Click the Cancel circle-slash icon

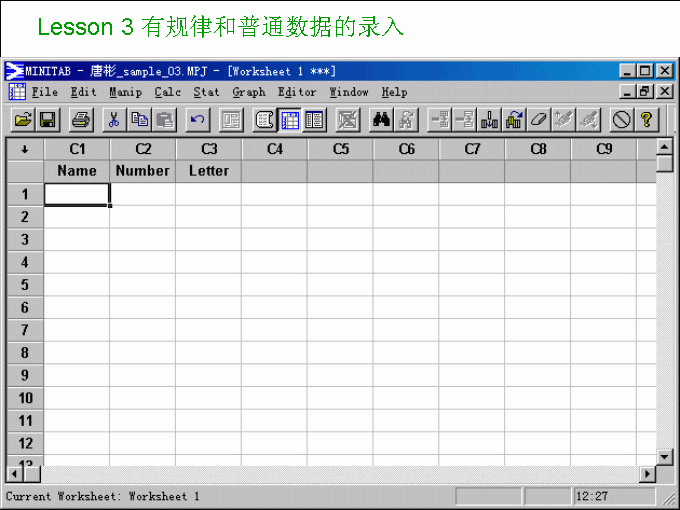point(622,120)
